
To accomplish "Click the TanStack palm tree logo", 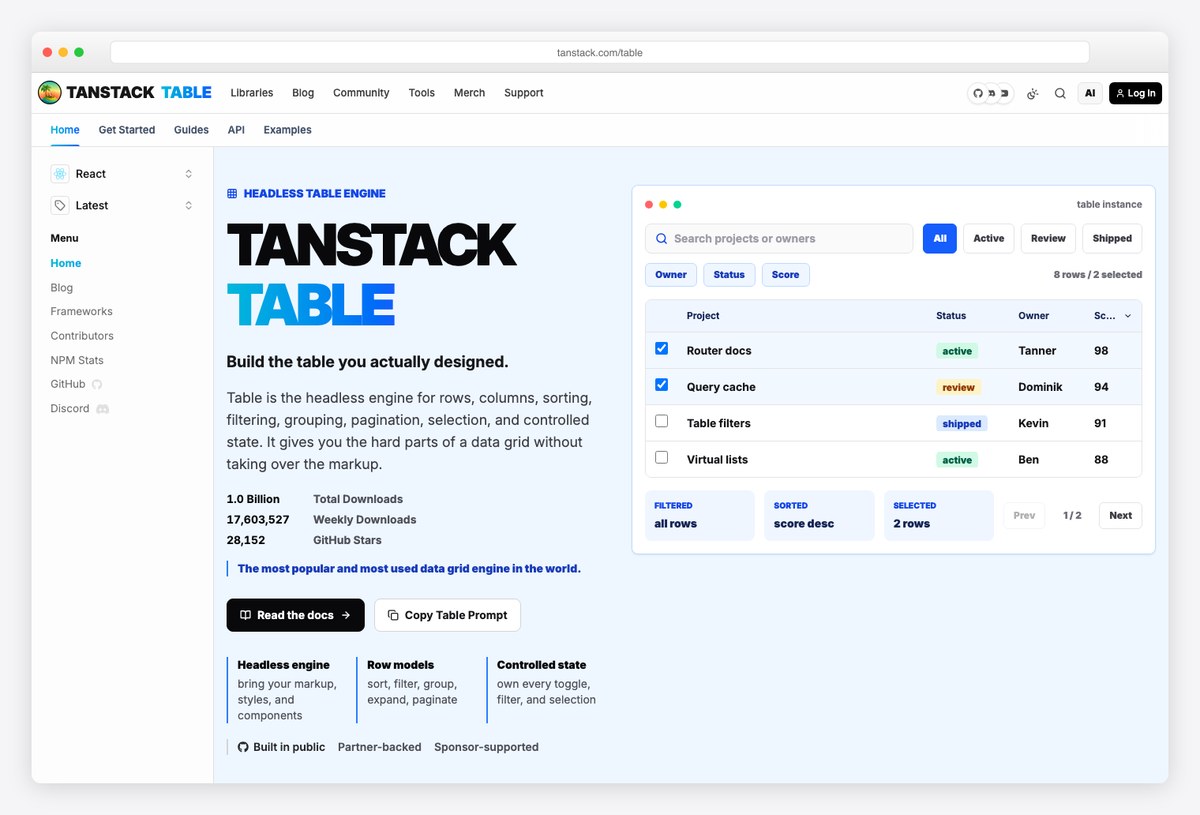I will [x=49, y=93].
